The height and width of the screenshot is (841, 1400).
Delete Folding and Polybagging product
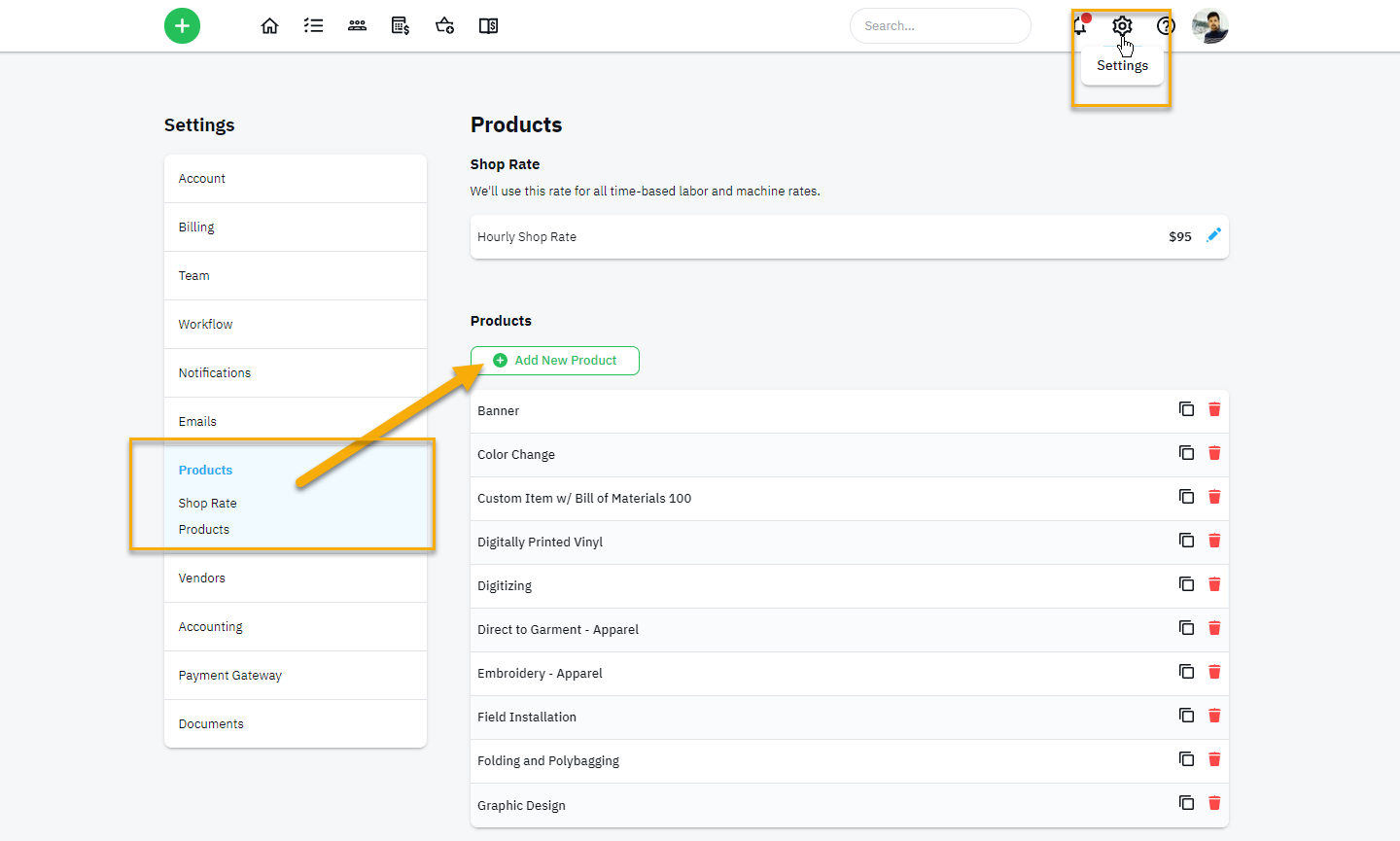(1214, 759)
